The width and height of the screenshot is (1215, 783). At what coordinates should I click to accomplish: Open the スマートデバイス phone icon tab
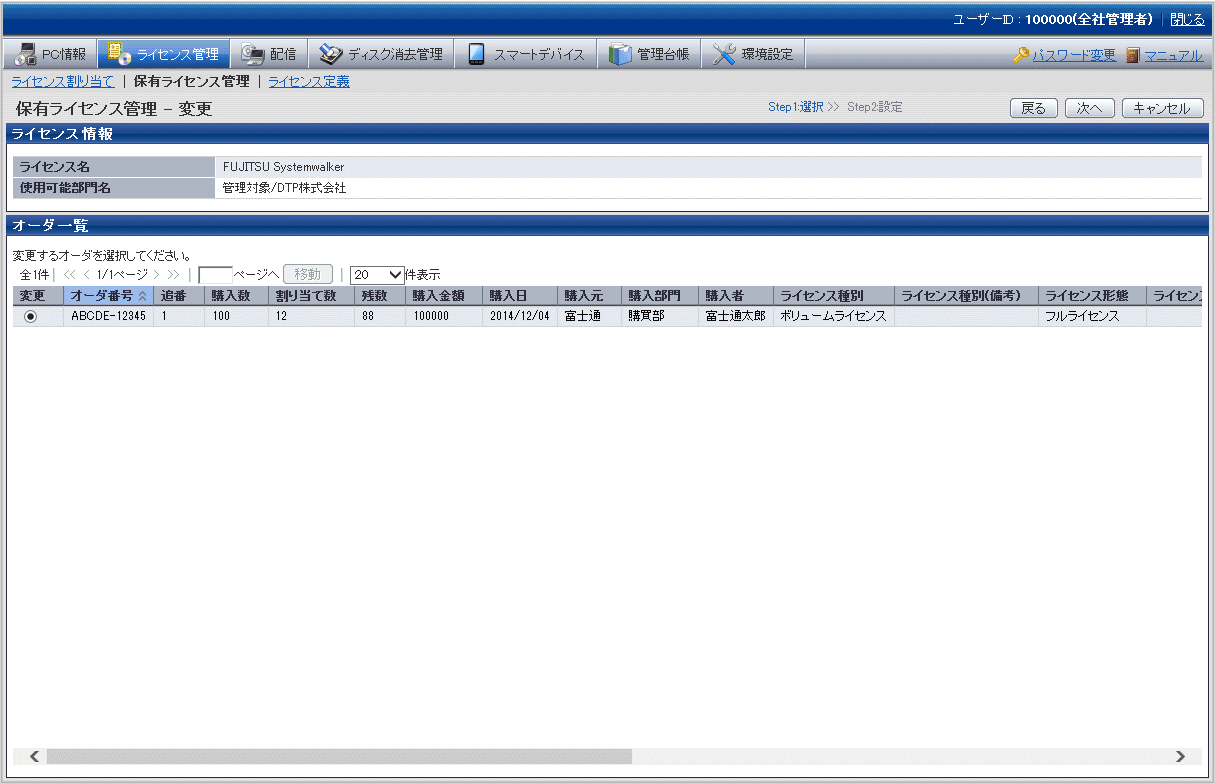pyautogui.click(x=477, y=54)
